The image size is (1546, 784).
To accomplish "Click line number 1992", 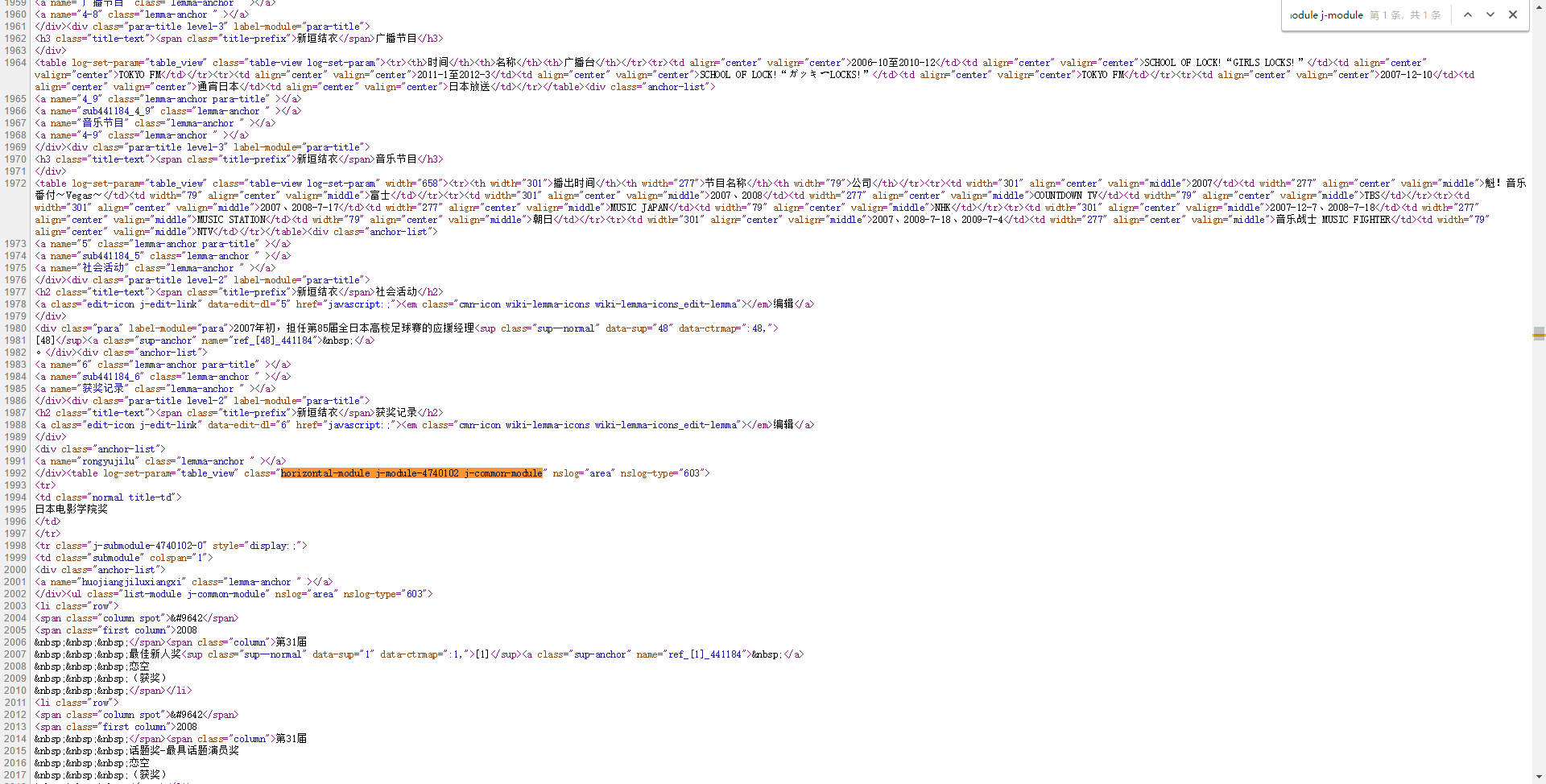I will coord(15,473).
